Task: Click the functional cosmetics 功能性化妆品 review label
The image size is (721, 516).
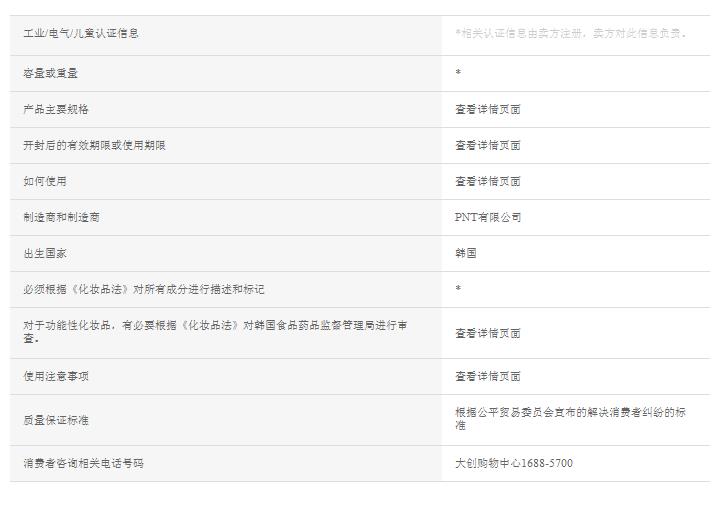Action: click(x=215, y=331)
